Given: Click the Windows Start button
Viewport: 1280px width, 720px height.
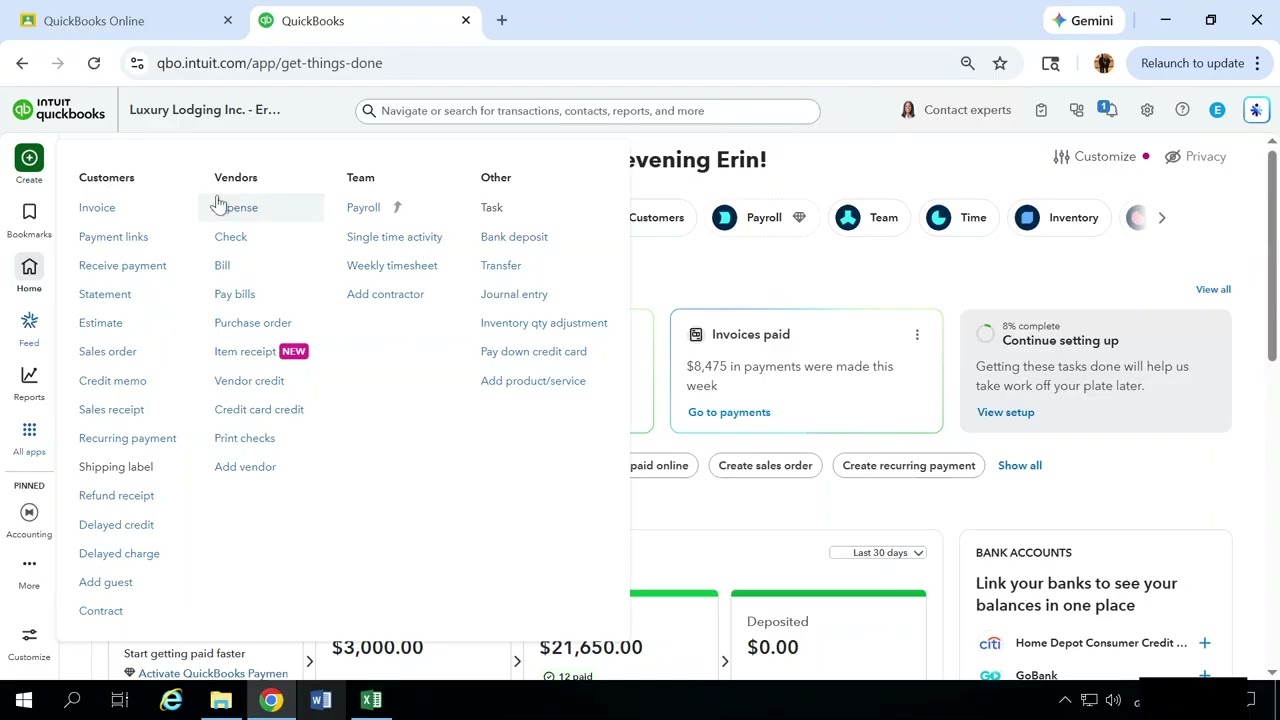Looking at the screenshot, I should click(x=23, y=700).
